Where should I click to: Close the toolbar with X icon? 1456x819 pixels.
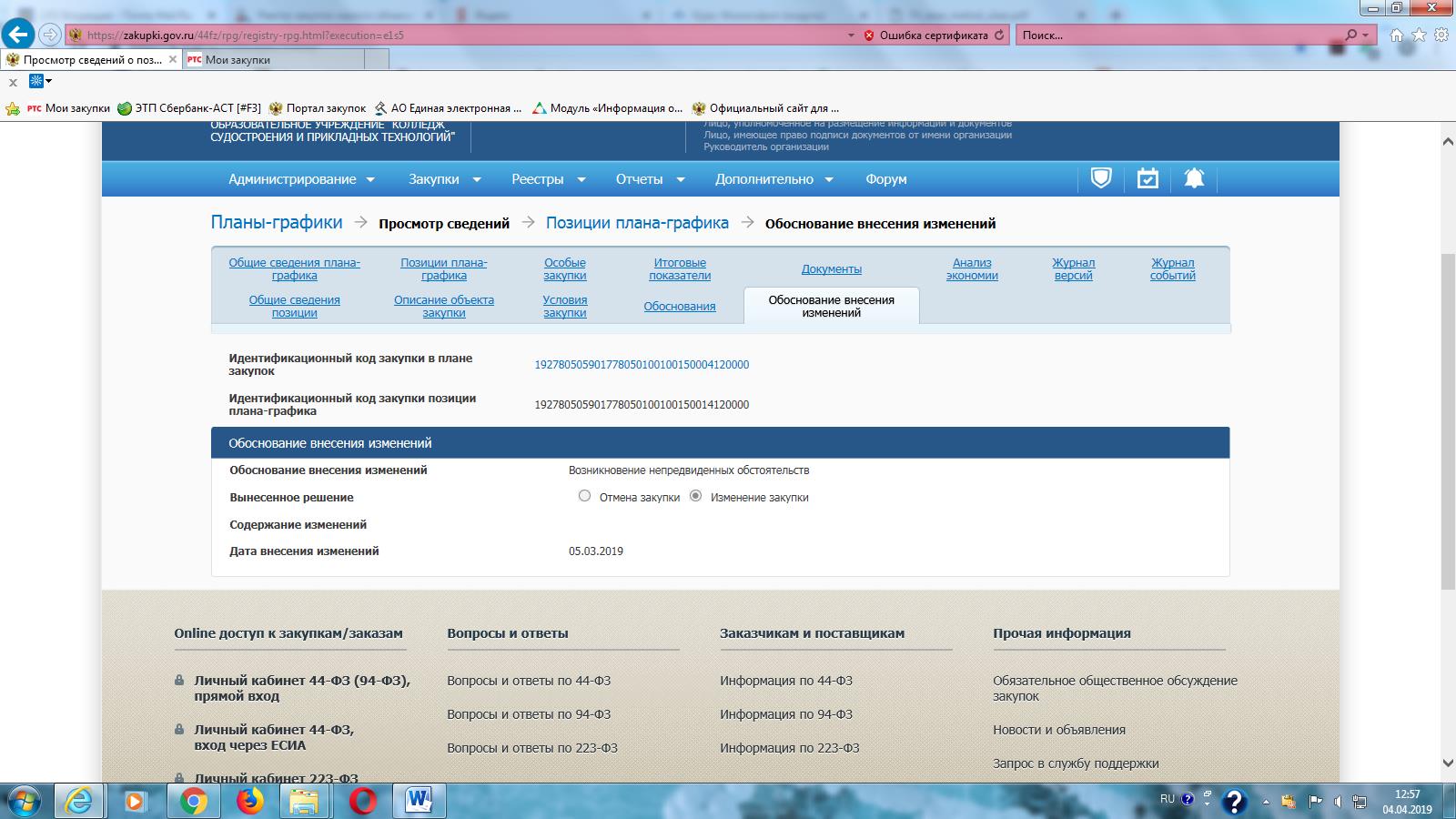coord(13,82)
